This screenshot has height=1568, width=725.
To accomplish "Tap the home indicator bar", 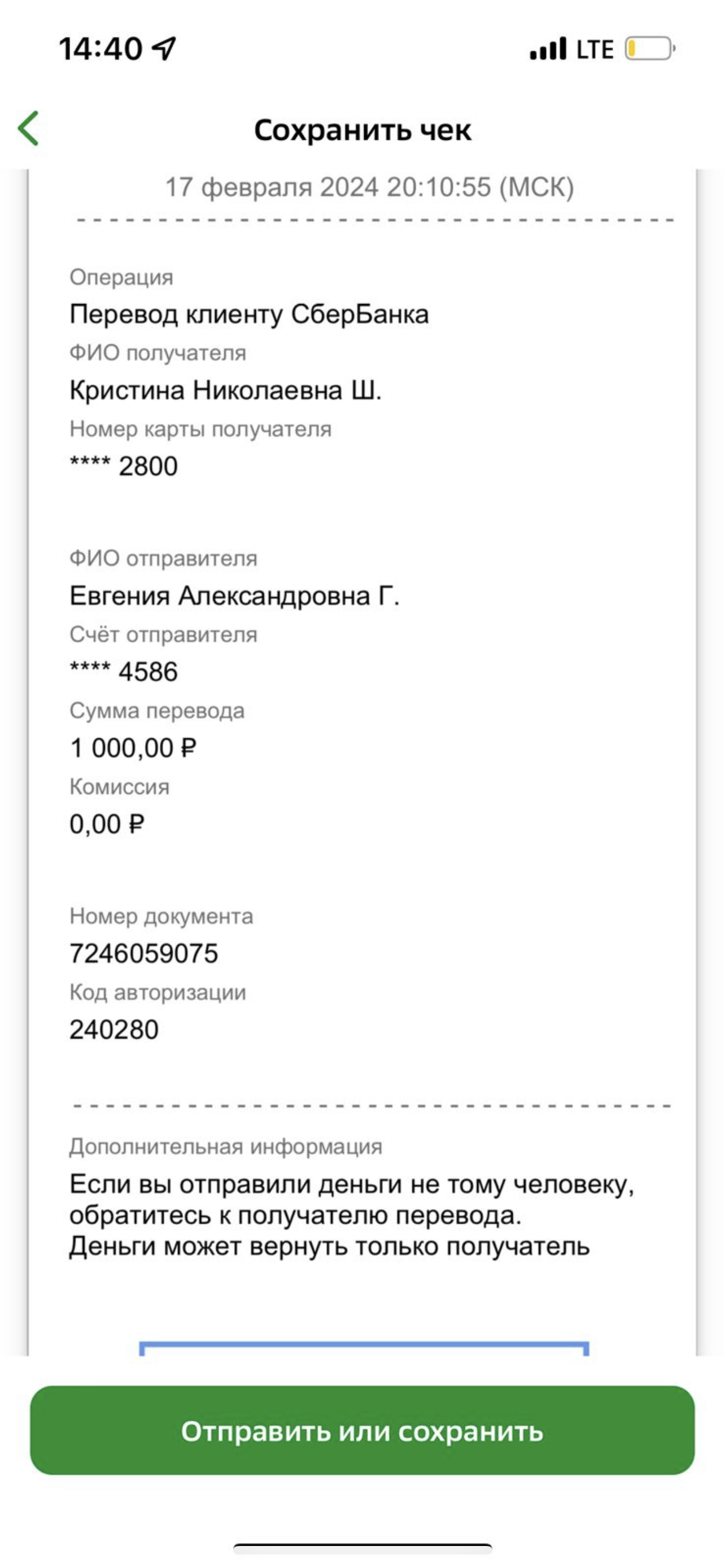I will [363, 1547].
